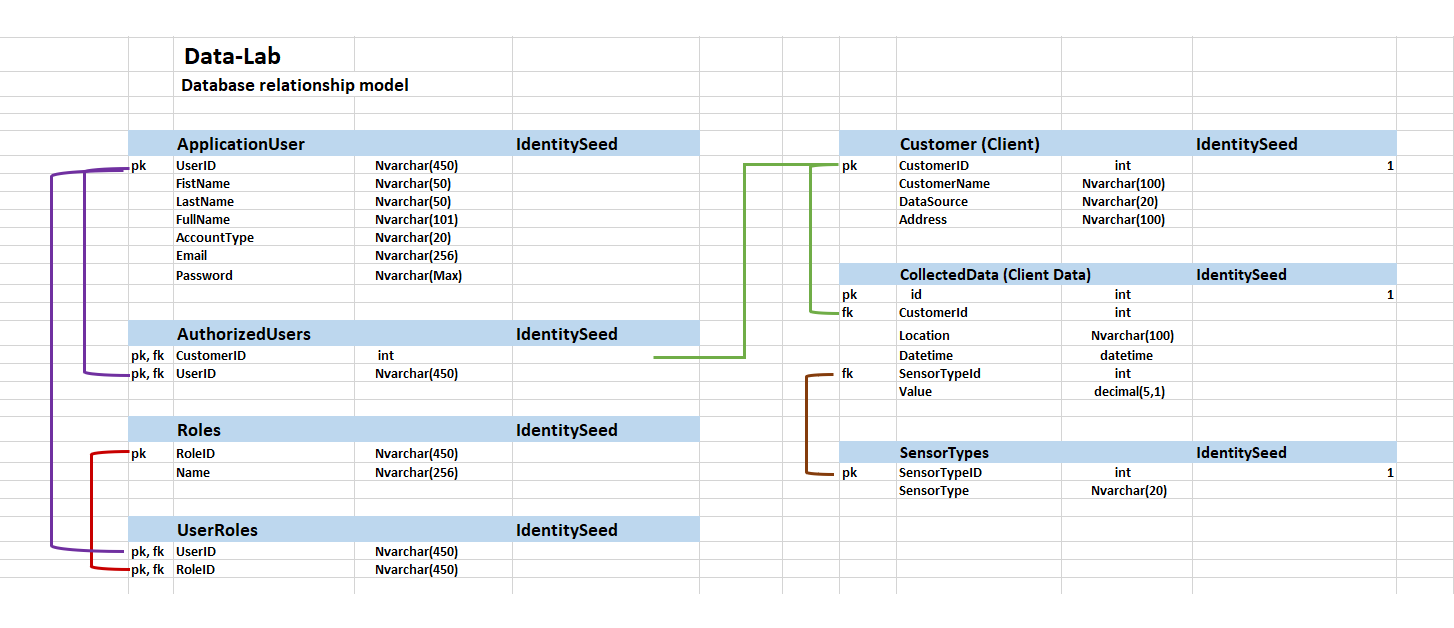Viewport: 1454px width, 628px height.
Task: Click the RoleID field in the UserRoles table
Action: tap(196, 570)
